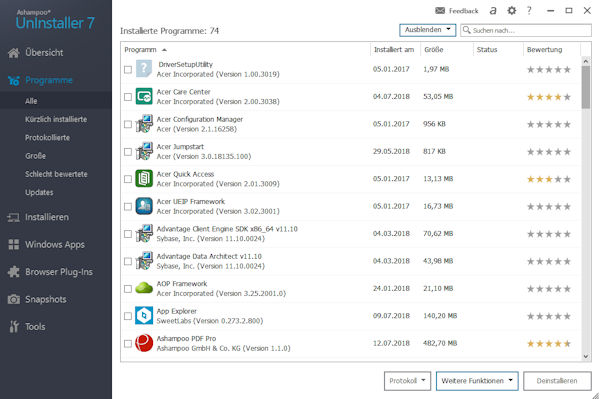The height and width of the screenshot is (399, 600).
Task: Open the help question mark icon
Action: pos(529,11)
